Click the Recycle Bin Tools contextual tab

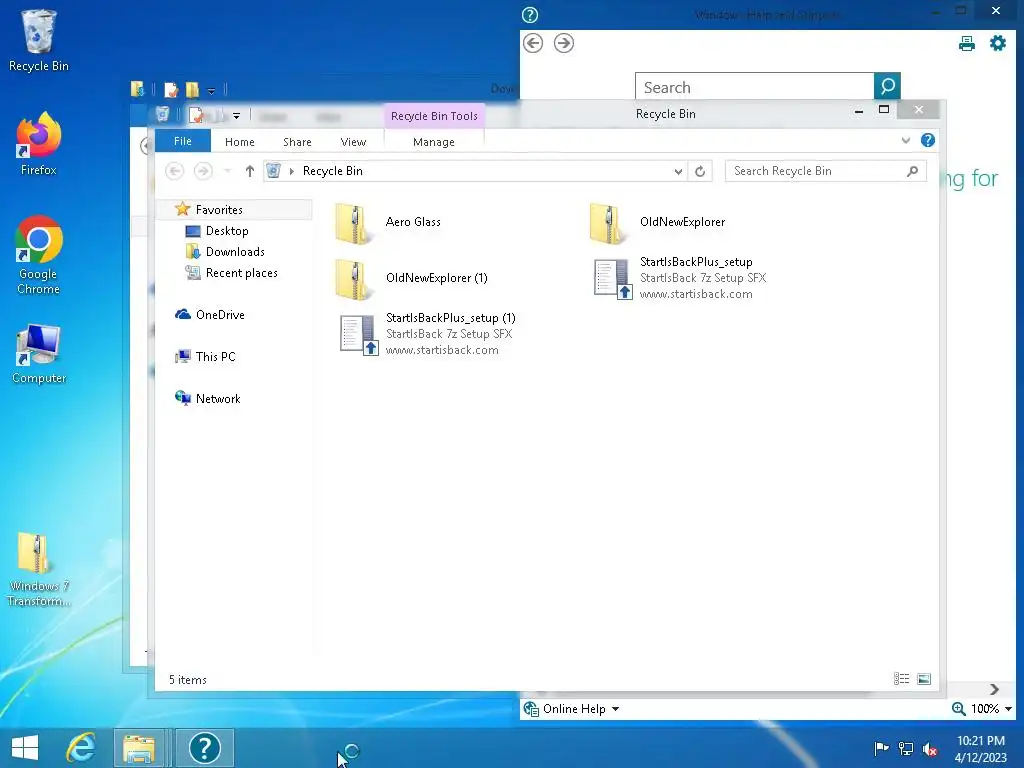click(434, 116)
